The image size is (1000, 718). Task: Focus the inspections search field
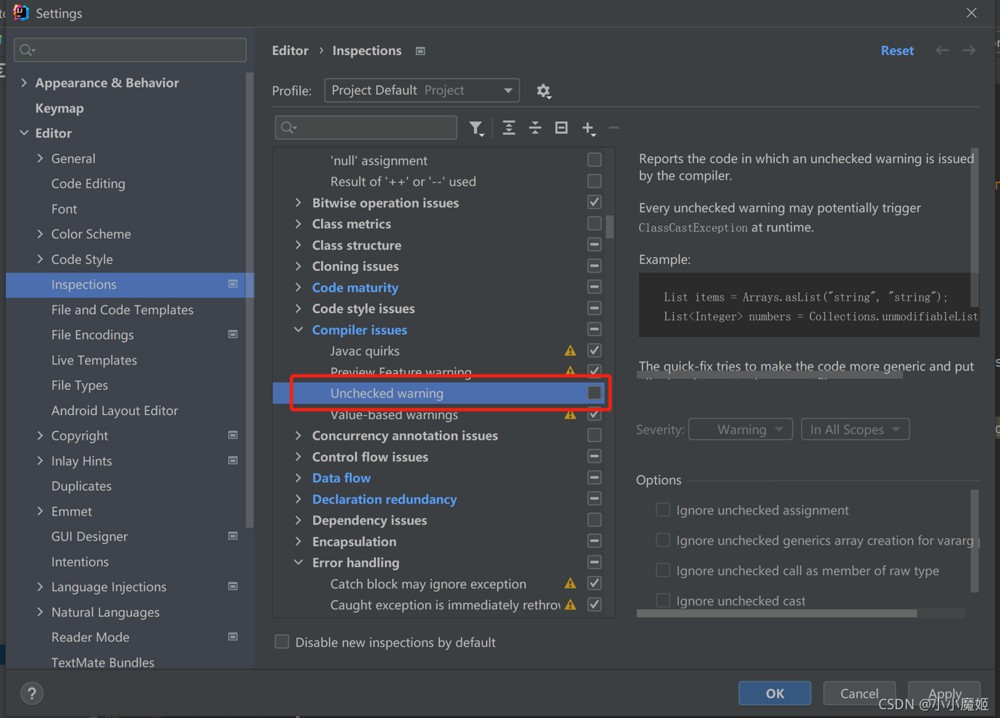coord(366,128)
